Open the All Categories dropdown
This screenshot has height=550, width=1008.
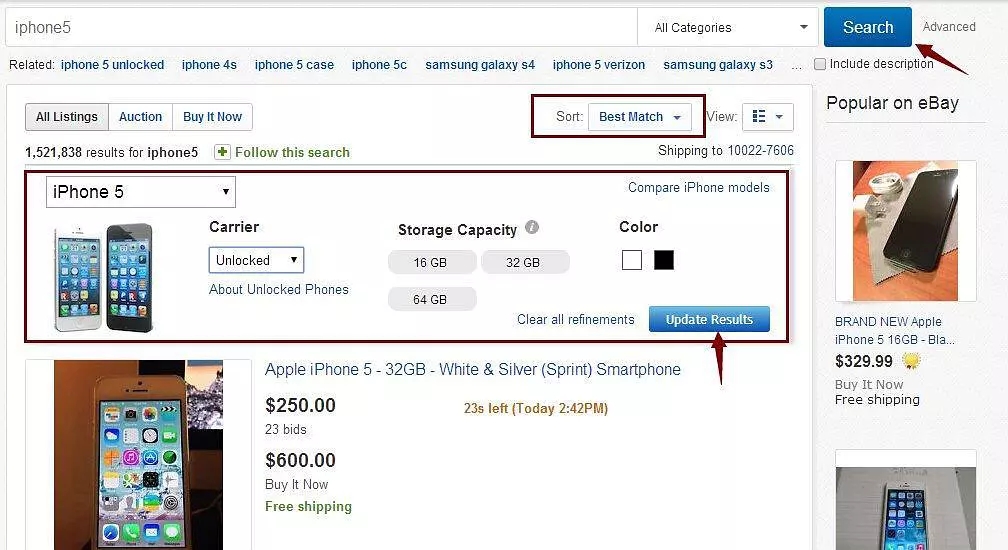[729, 27]
